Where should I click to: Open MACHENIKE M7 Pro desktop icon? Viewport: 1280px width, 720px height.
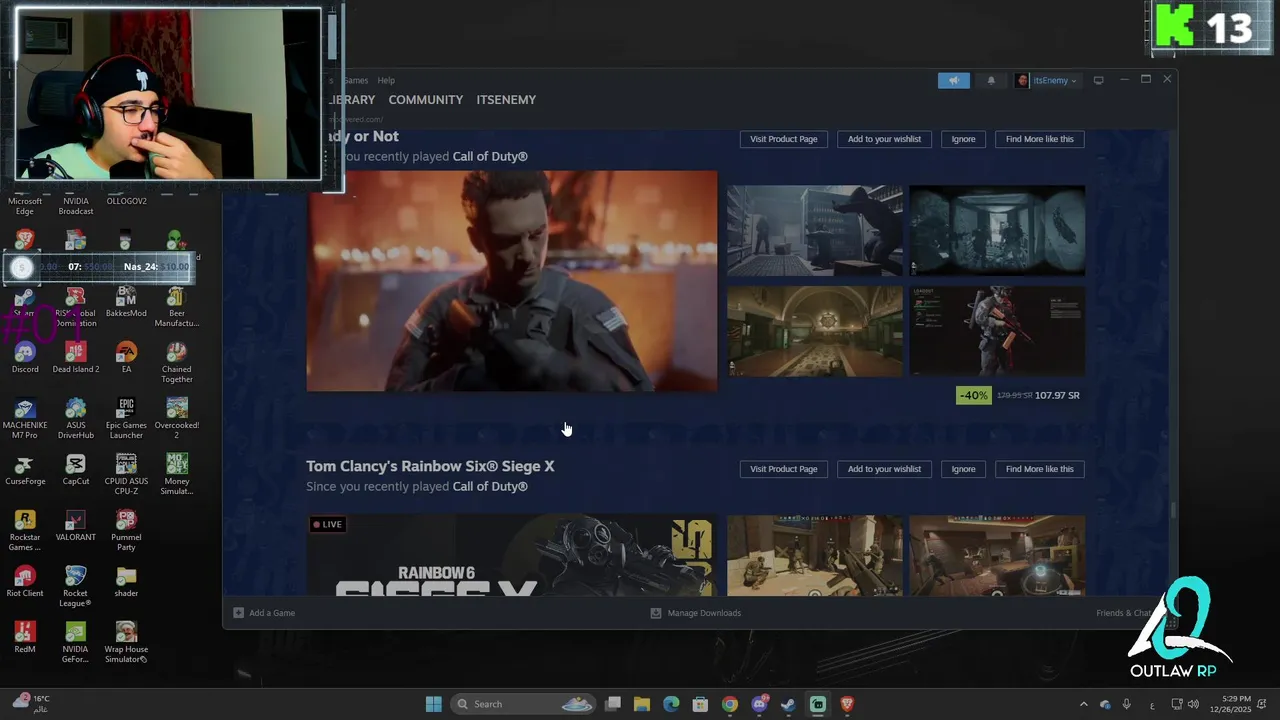tap(25, 418)
